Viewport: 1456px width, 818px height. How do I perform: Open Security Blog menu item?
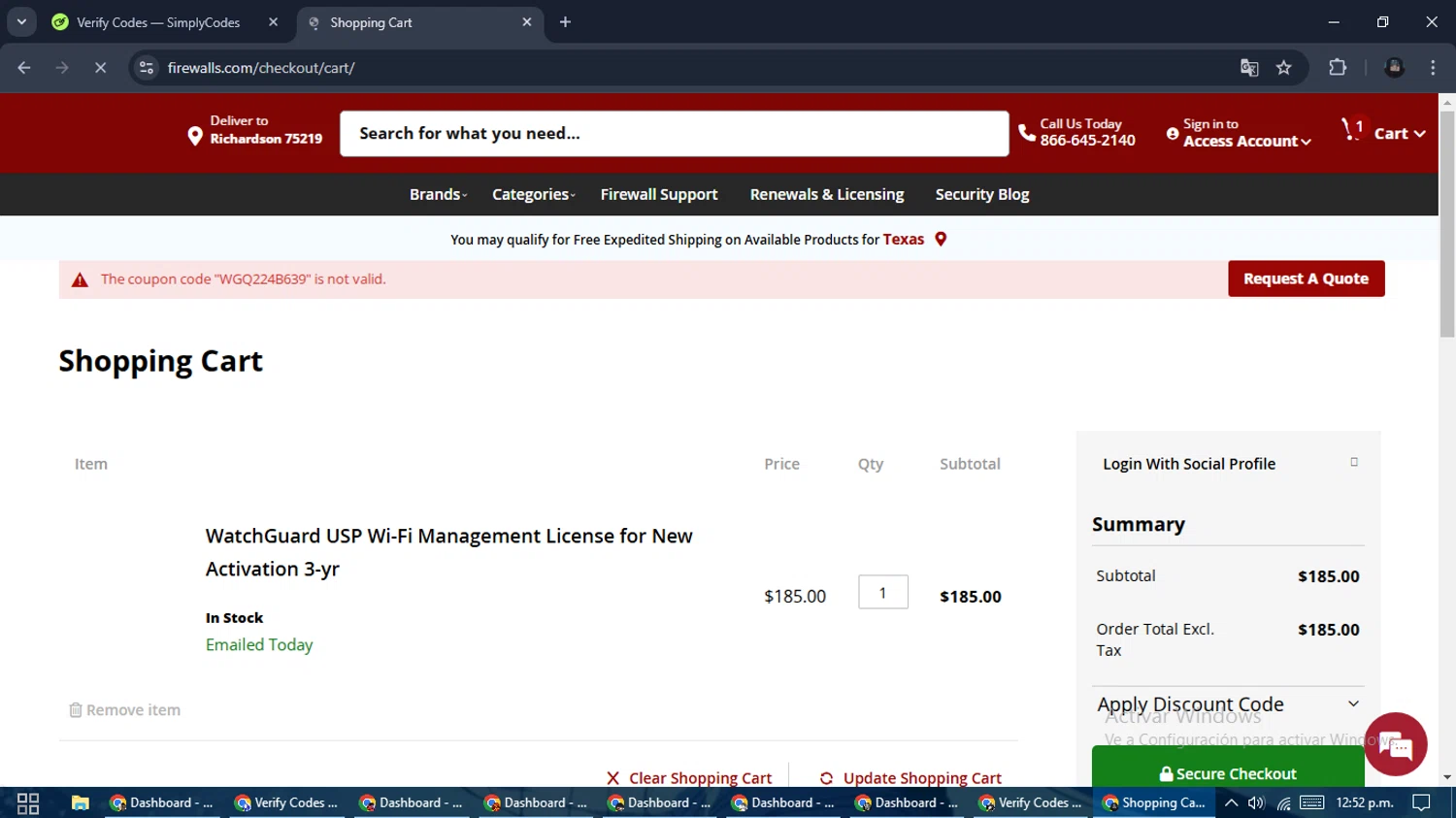[982, 194]
